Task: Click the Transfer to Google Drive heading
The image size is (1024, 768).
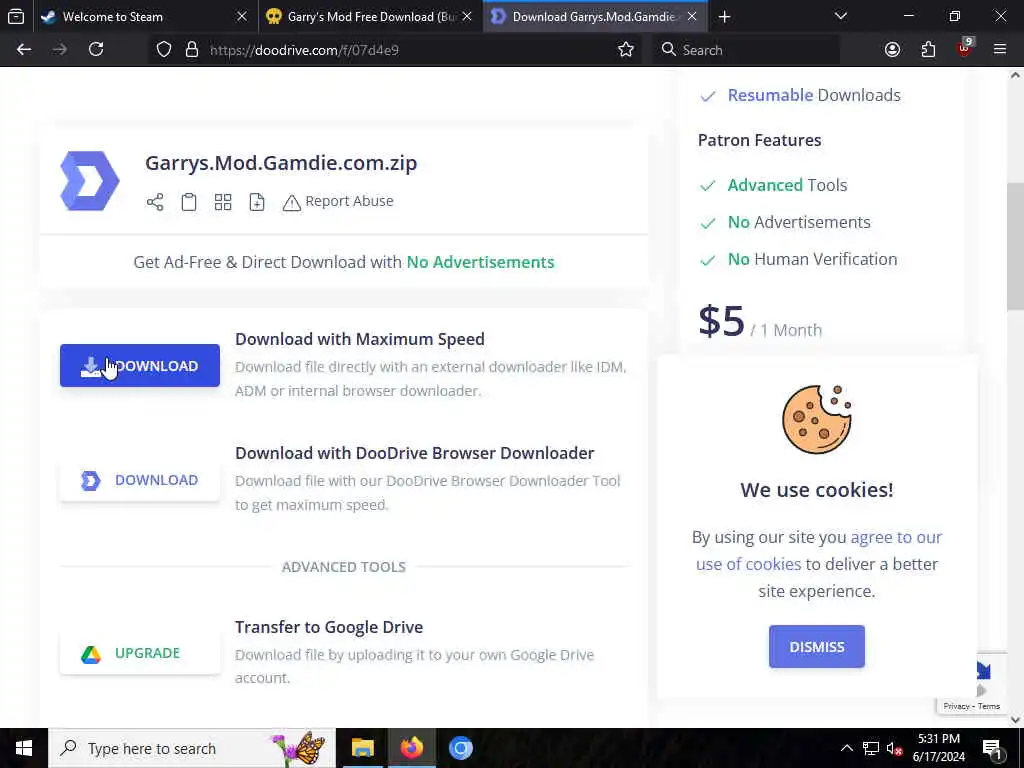Action: pos(329,627)
